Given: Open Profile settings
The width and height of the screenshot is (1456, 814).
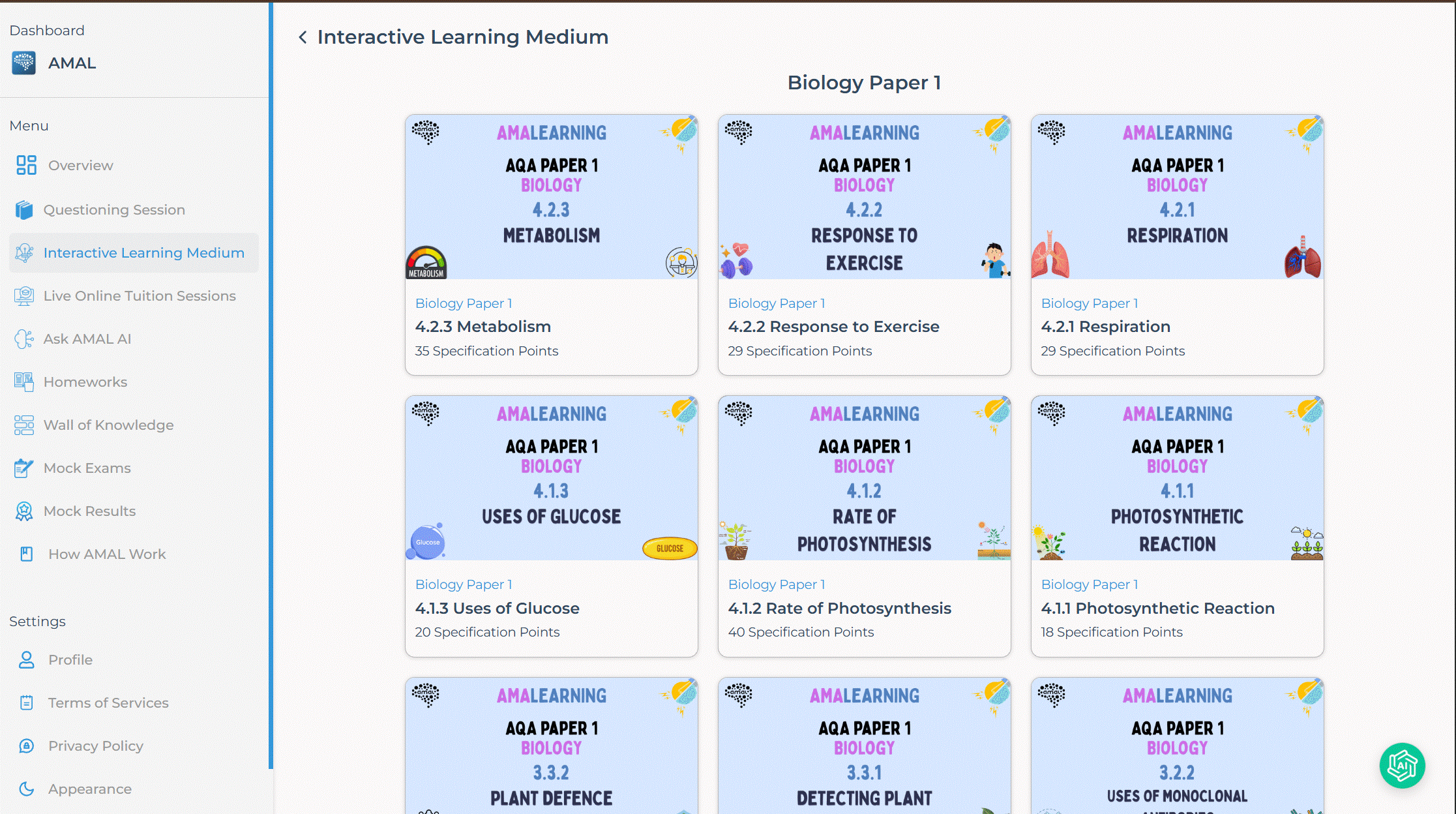Looking at the screenshot, I should [134, 660].
